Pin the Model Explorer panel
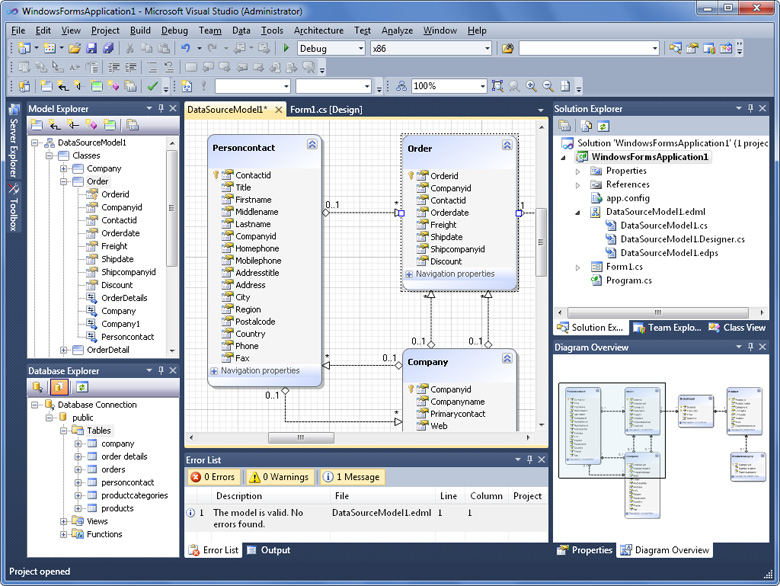Image resolution: width=780 pixels, height=586 pixels. [161, 108]
